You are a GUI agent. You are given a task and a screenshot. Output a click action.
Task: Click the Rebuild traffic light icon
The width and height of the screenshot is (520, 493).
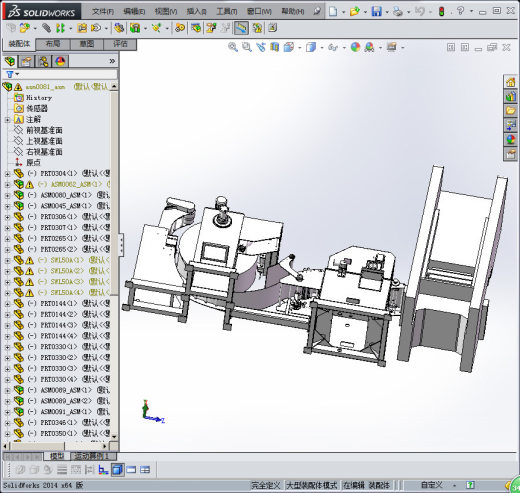441,12
